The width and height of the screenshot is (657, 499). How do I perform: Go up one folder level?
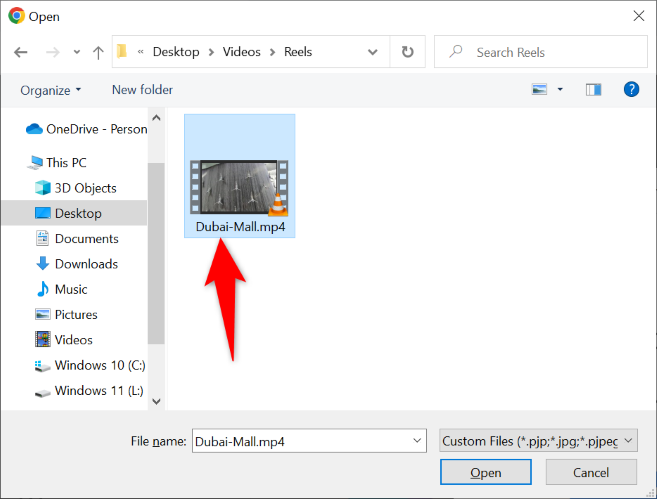pos(98,52)
